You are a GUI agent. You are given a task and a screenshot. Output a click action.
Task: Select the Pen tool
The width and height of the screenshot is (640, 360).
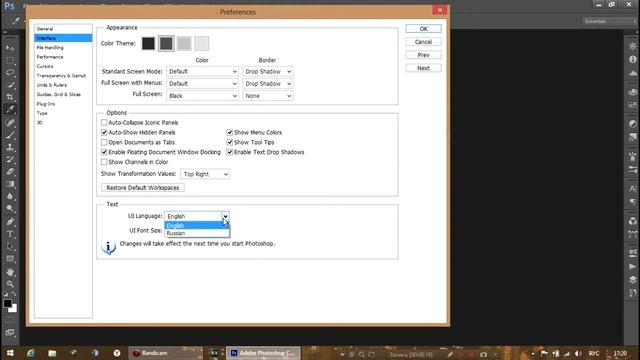tap(10, 222)
